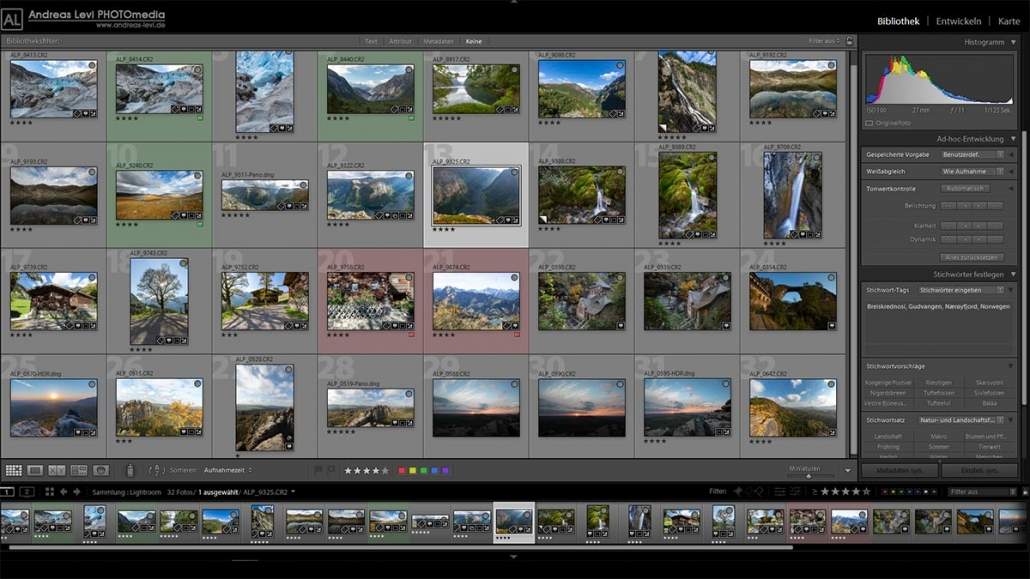Open Gespeicherte Vorgabe dropdown
This screenshot has width=1030, height=579.
pyautogui.click(x=973, y=154)
